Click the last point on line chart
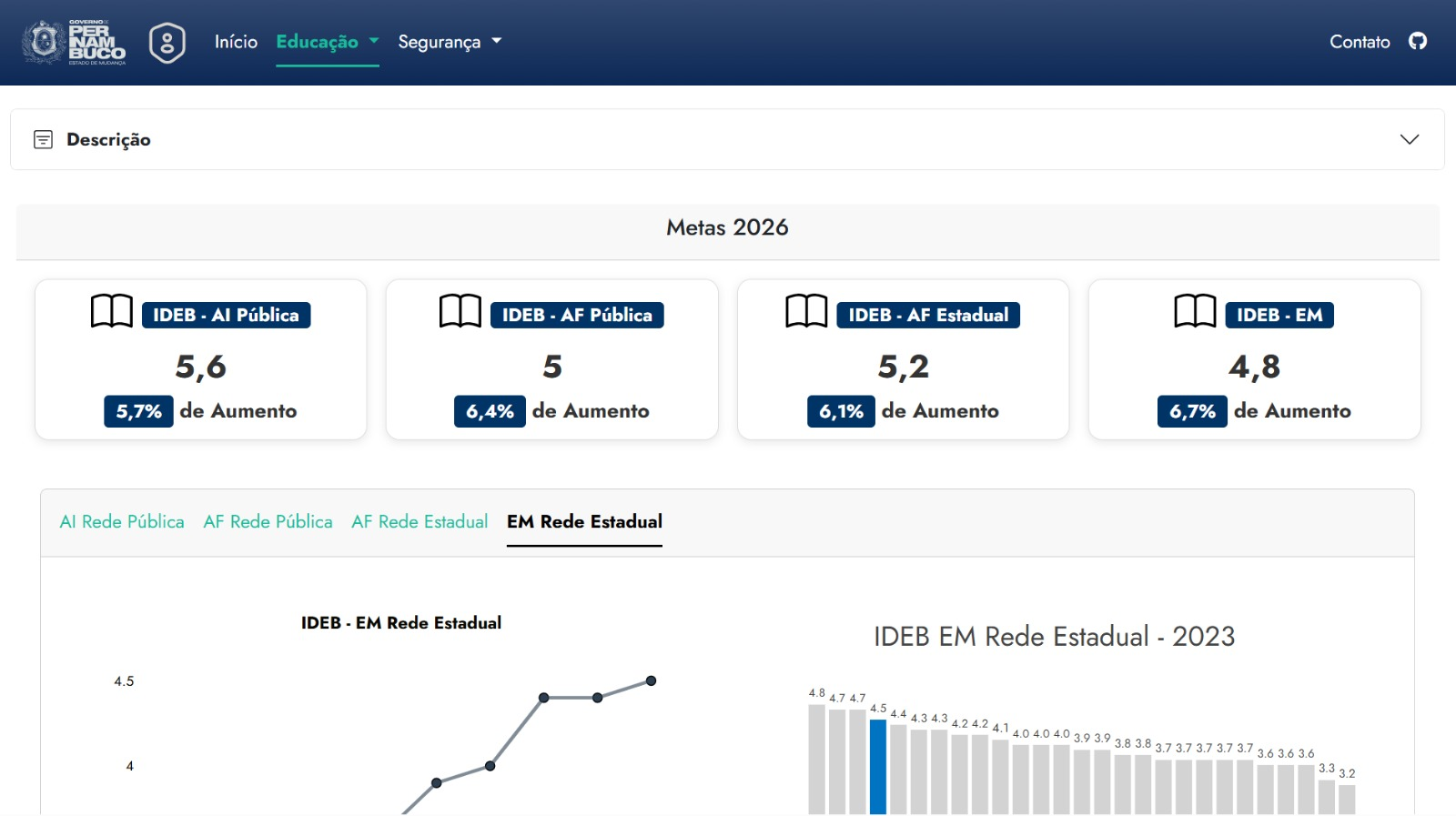 pyautogui.click(x=651, y=680)
